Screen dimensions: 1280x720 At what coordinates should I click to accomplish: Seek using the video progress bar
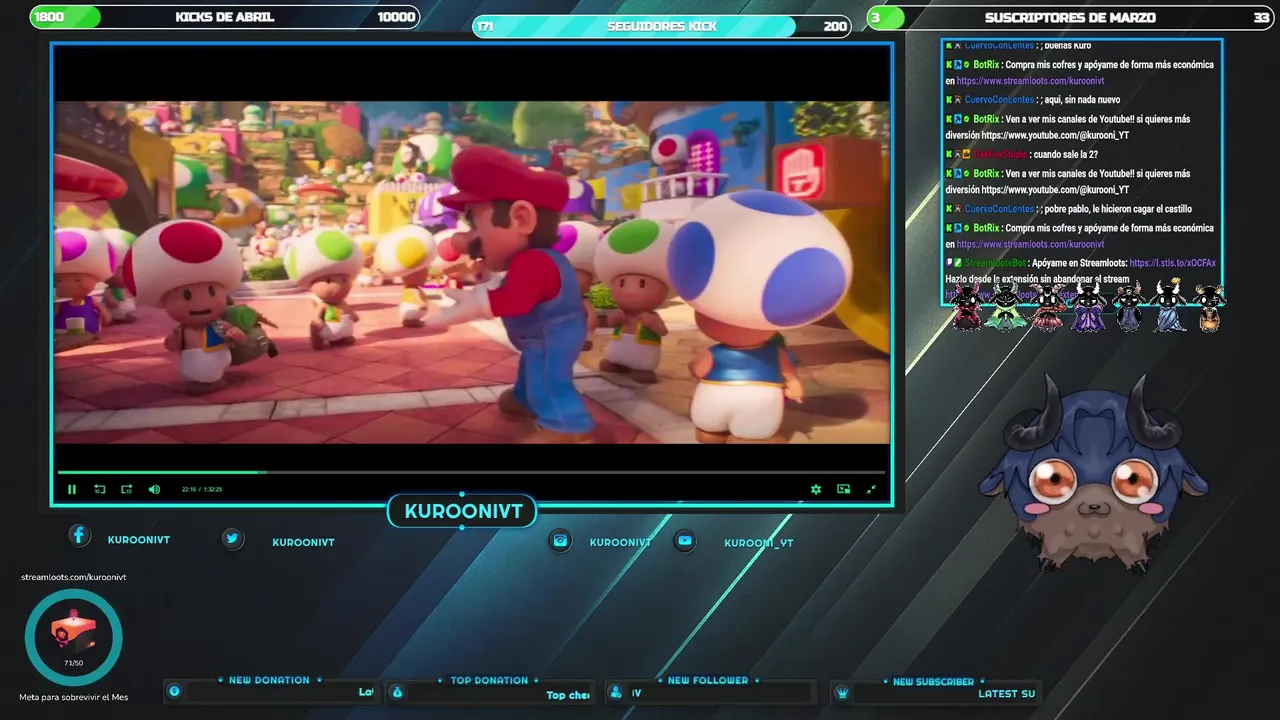coord(471,472)
